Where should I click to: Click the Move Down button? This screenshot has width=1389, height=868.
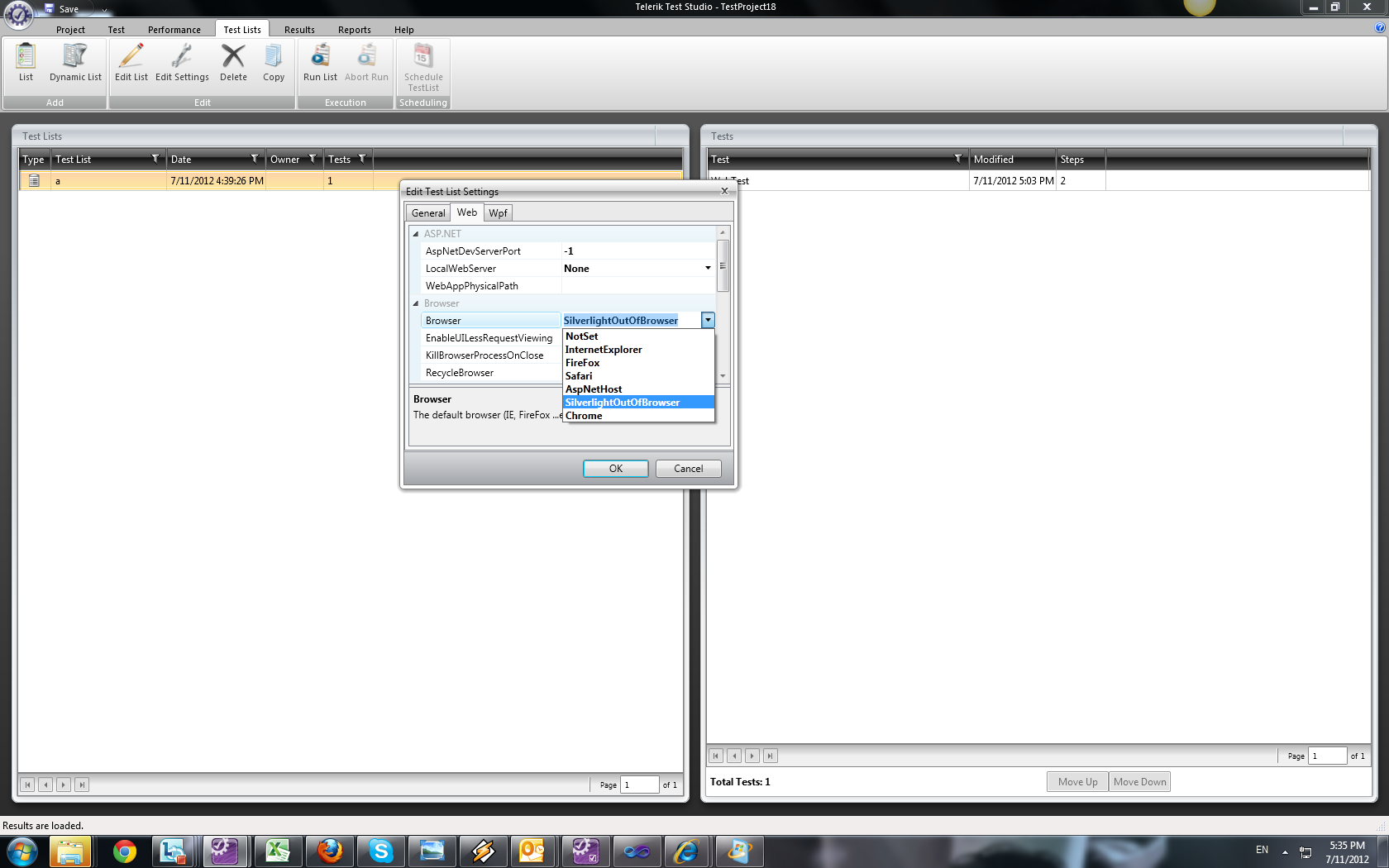click(x=1139, y=782)
